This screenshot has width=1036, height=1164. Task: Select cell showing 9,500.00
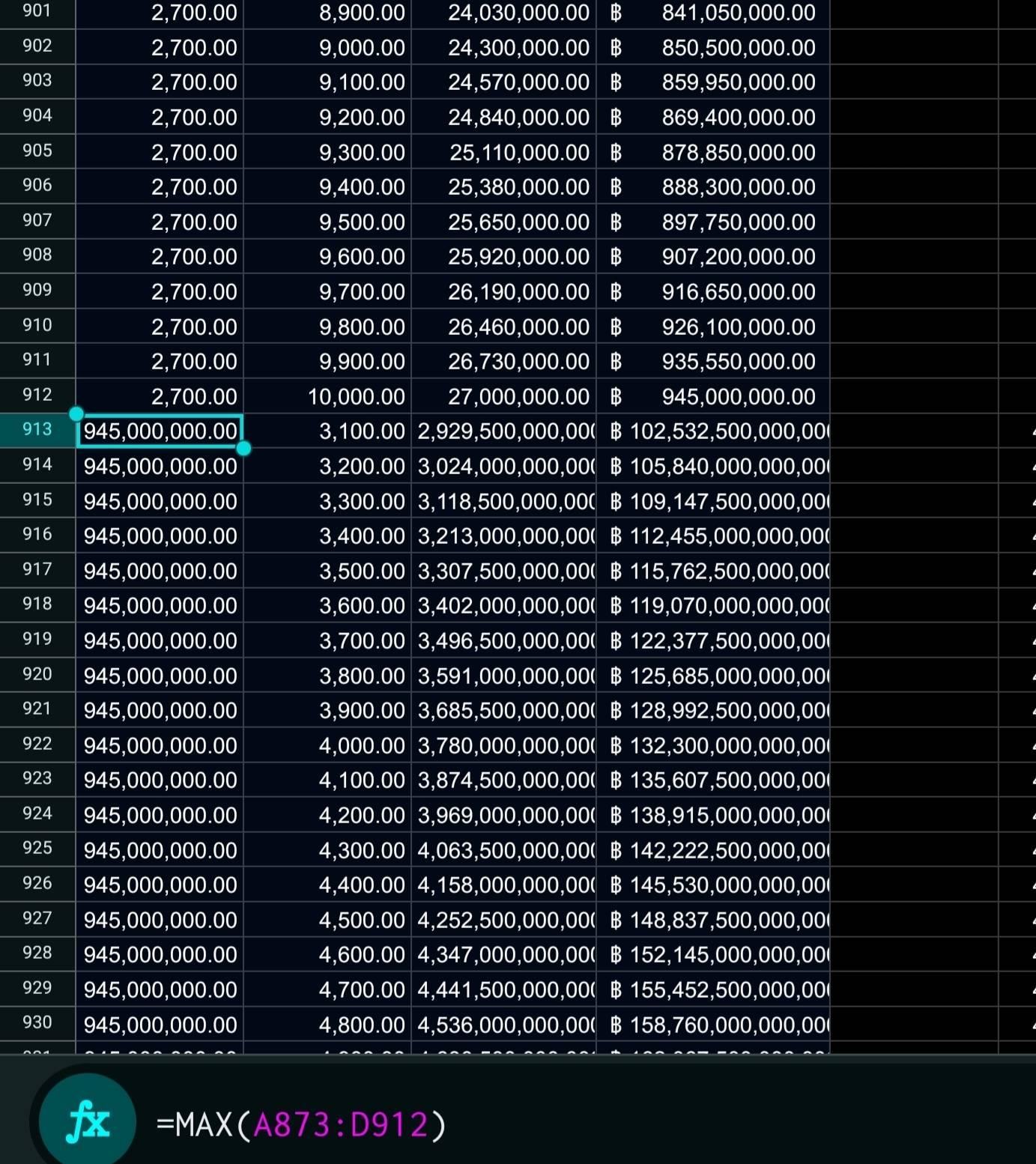pyautogui.click(x=327, y=221)
